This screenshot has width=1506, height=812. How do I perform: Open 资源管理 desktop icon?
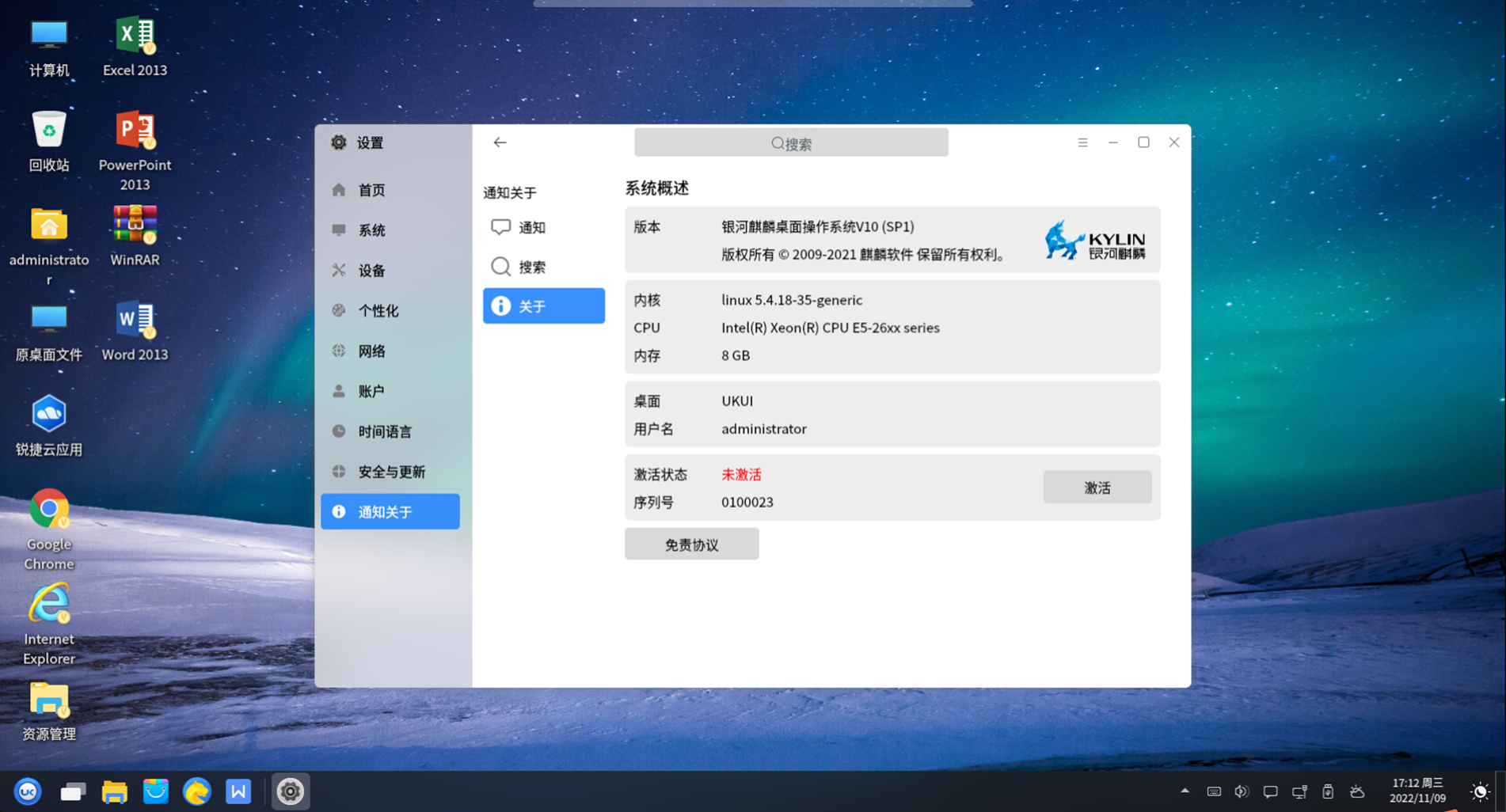pos(49,711)
